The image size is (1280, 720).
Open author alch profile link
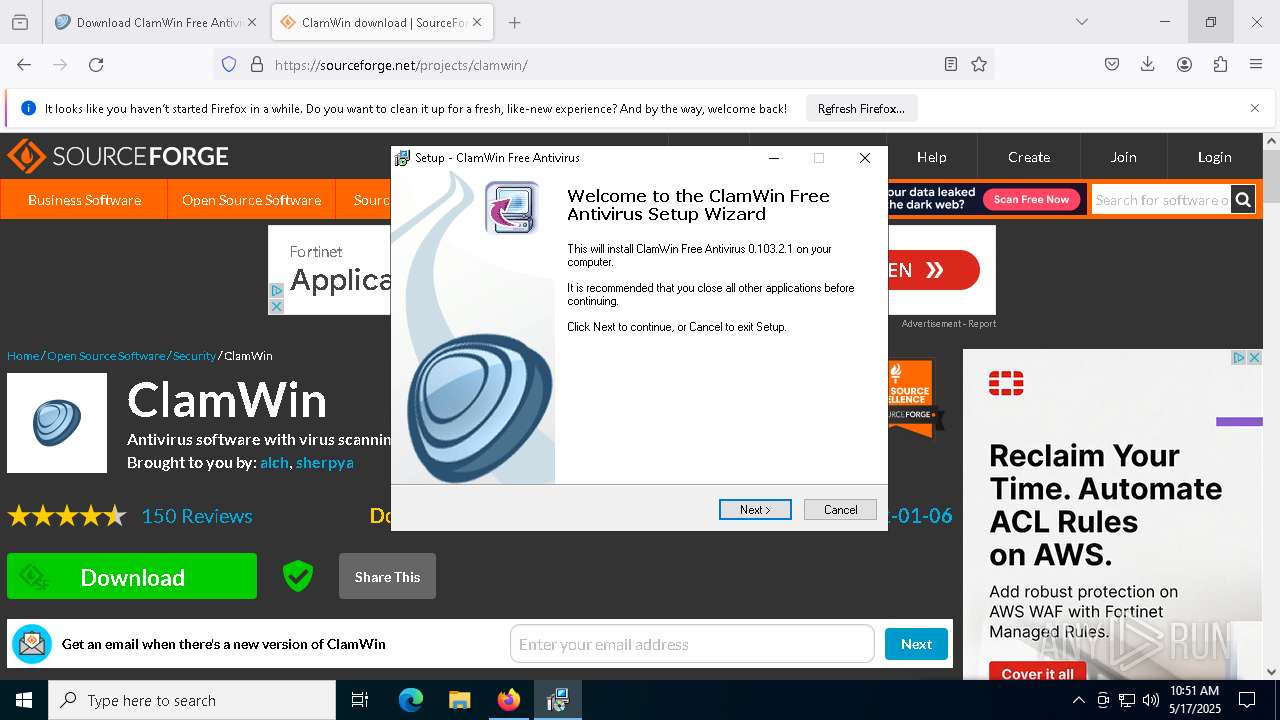coord(274,463)
